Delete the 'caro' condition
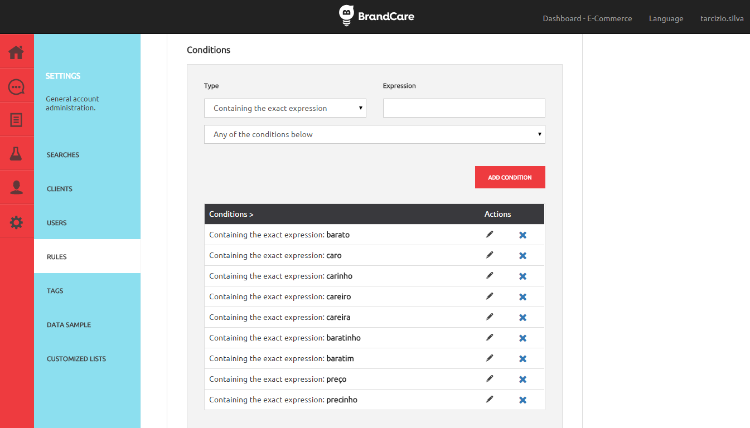The width and height of the screenshot is (750, 428). [523, 255]
